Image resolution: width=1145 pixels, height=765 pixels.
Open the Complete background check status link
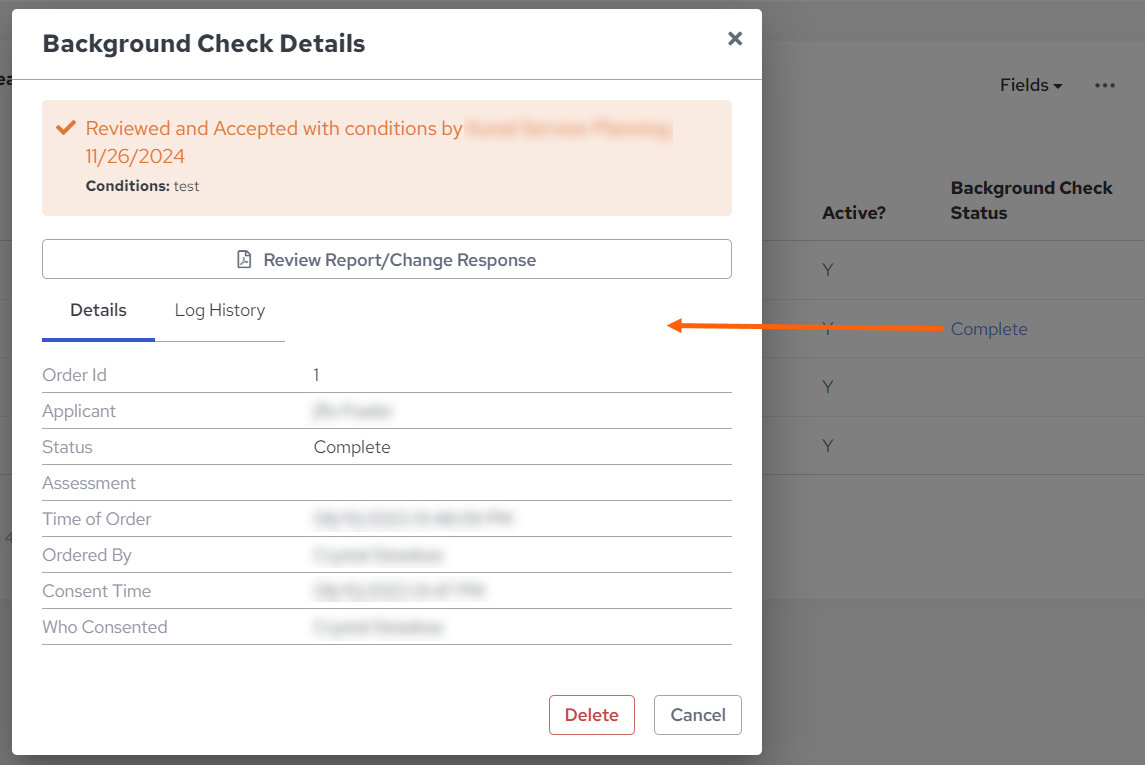pos(988,329)
